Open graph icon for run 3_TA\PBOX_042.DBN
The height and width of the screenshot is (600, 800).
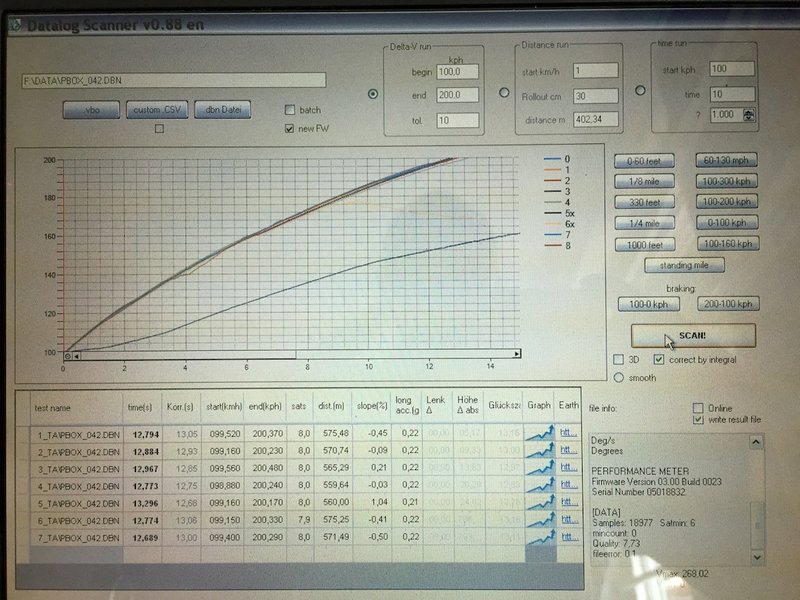(x=540, y=469)
